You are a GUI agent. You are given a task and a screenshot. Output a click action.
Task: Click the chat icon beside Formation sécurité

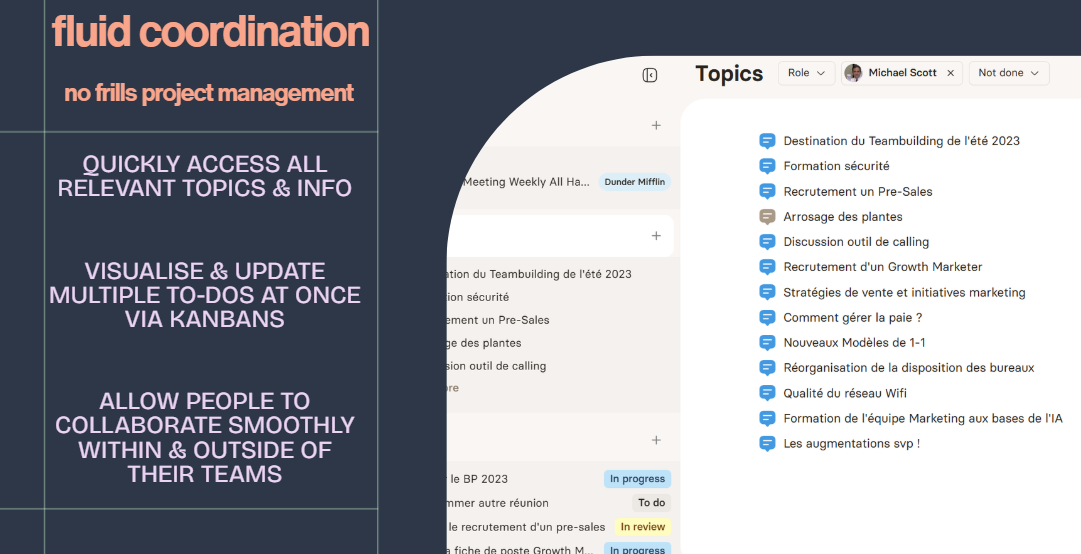tap(767, 166)
